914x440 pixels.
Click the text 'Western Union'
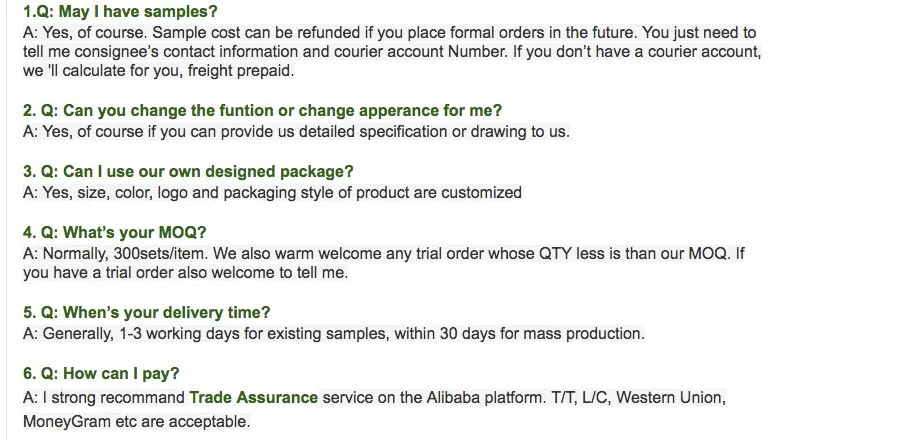point(670,398)
